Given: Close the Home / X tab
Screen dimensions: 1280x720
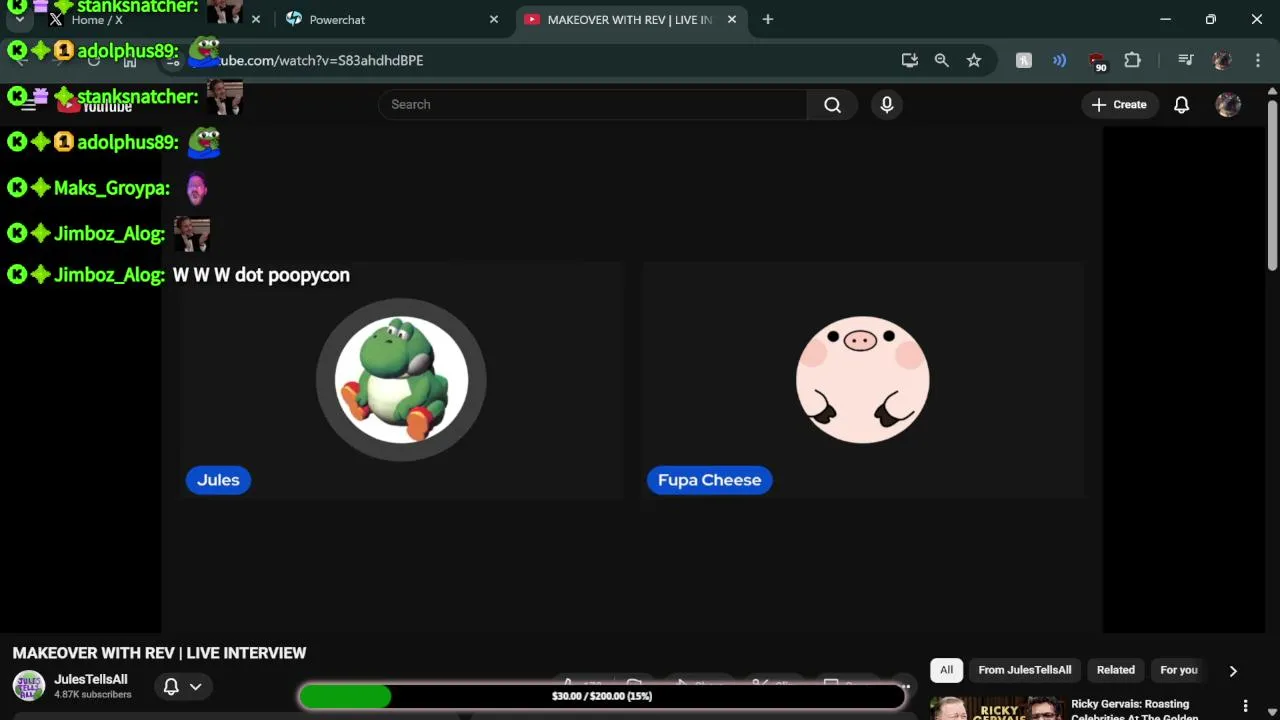Looking at the screenshot, I should [256, 19].
